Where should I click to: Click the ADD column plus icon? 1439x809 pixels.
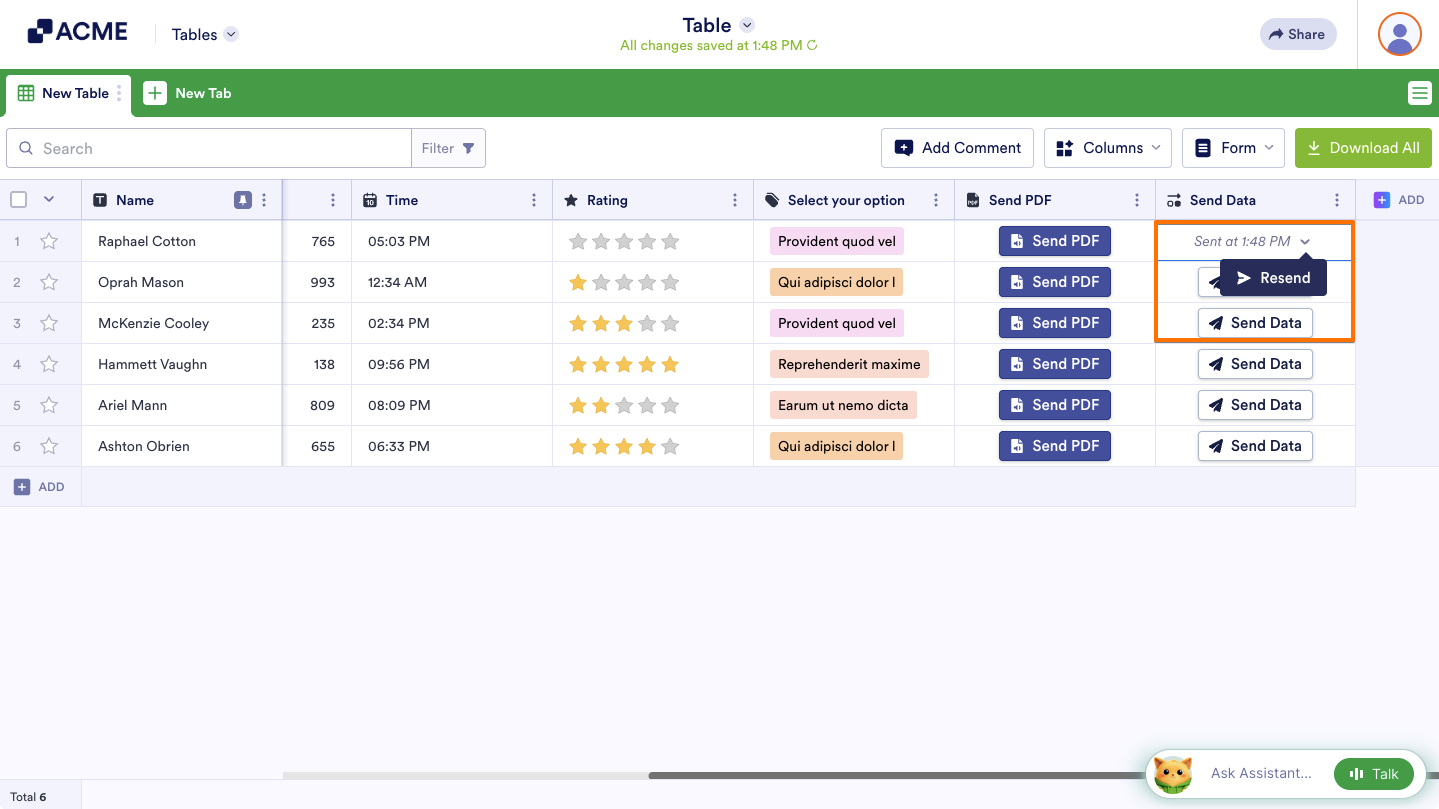coord(1382,200)
